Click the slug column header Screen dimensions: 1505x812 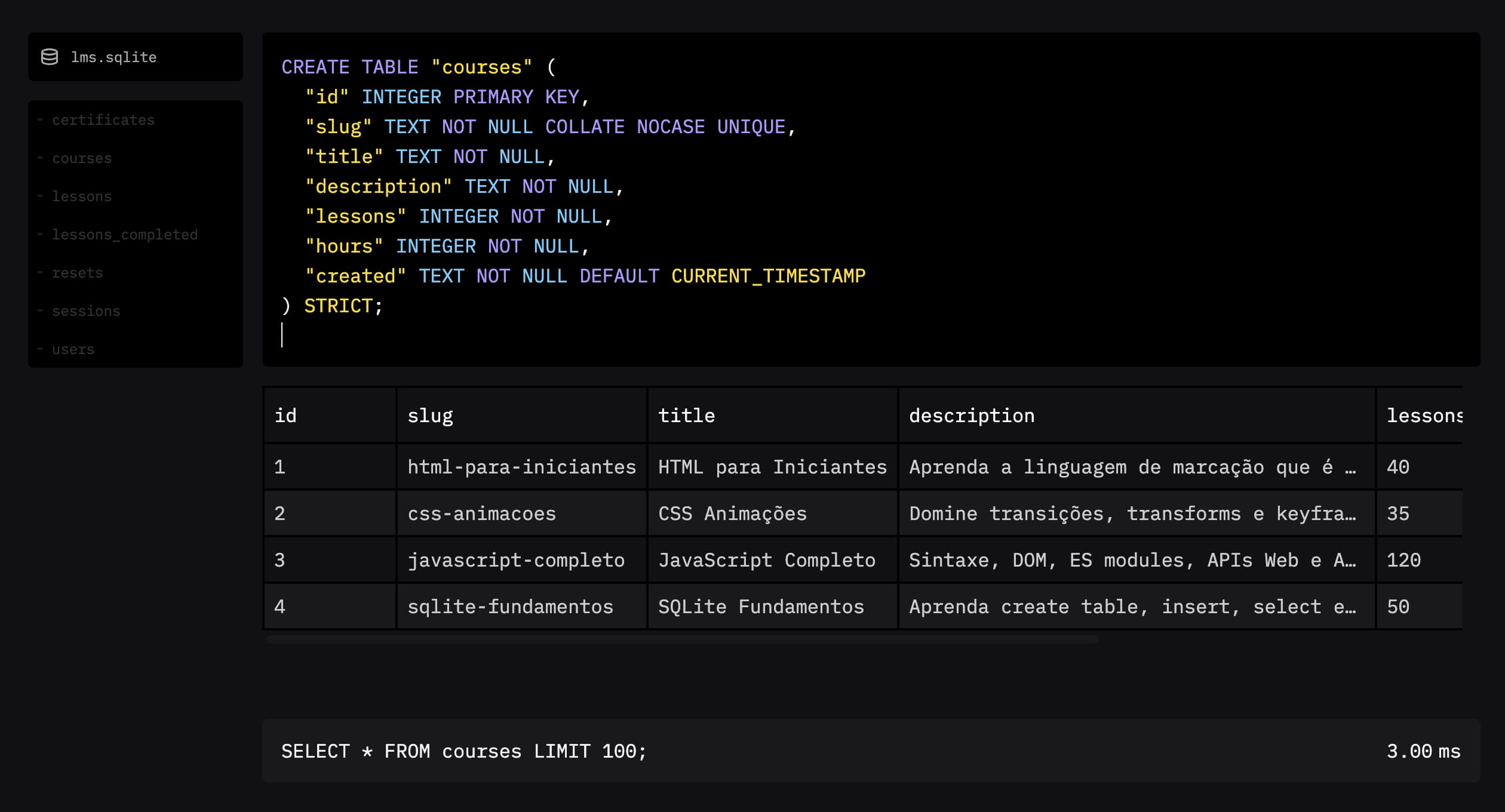(x=522, y=416)
